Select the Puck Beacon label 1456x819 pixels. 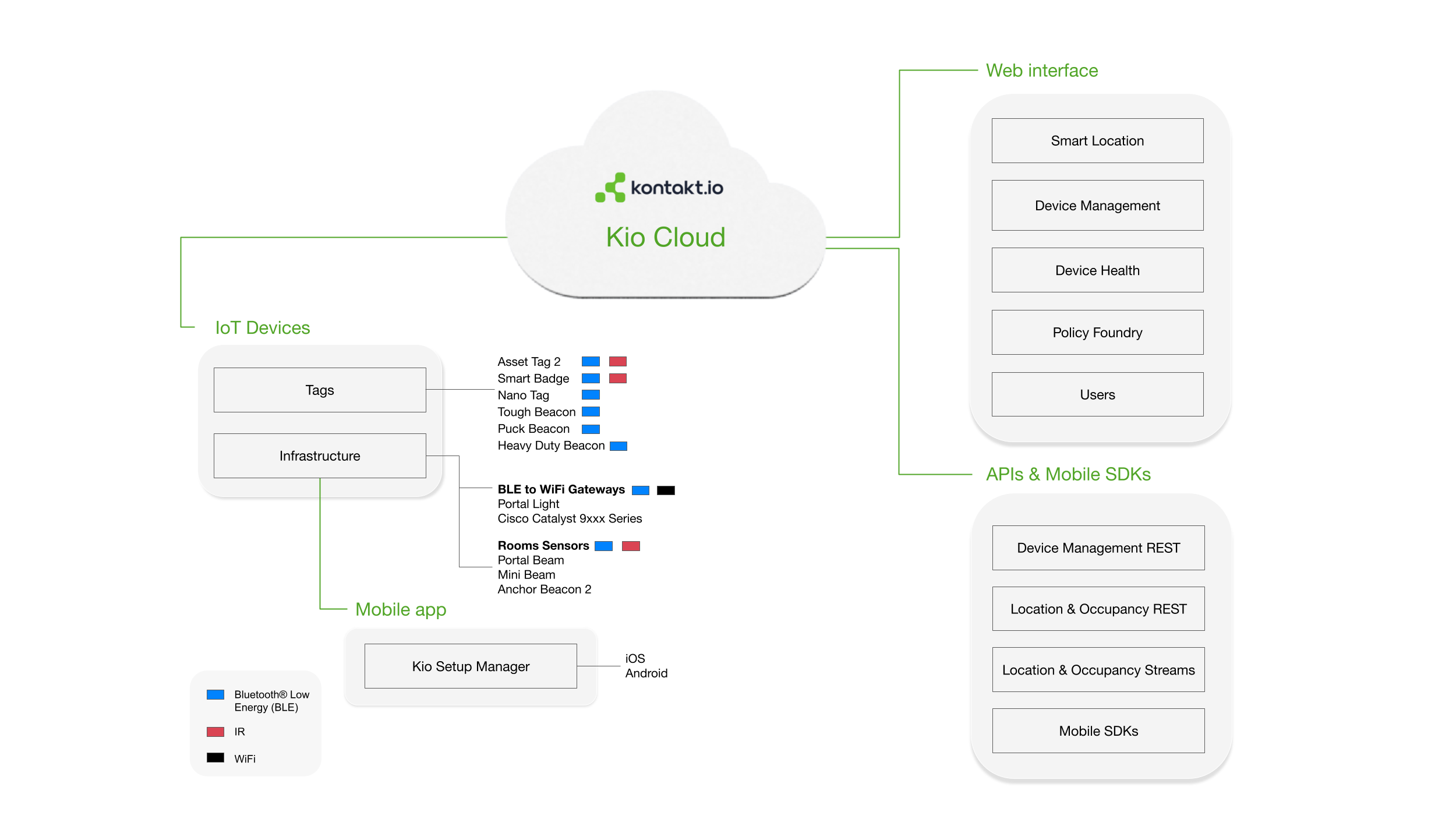click(533, 429)
